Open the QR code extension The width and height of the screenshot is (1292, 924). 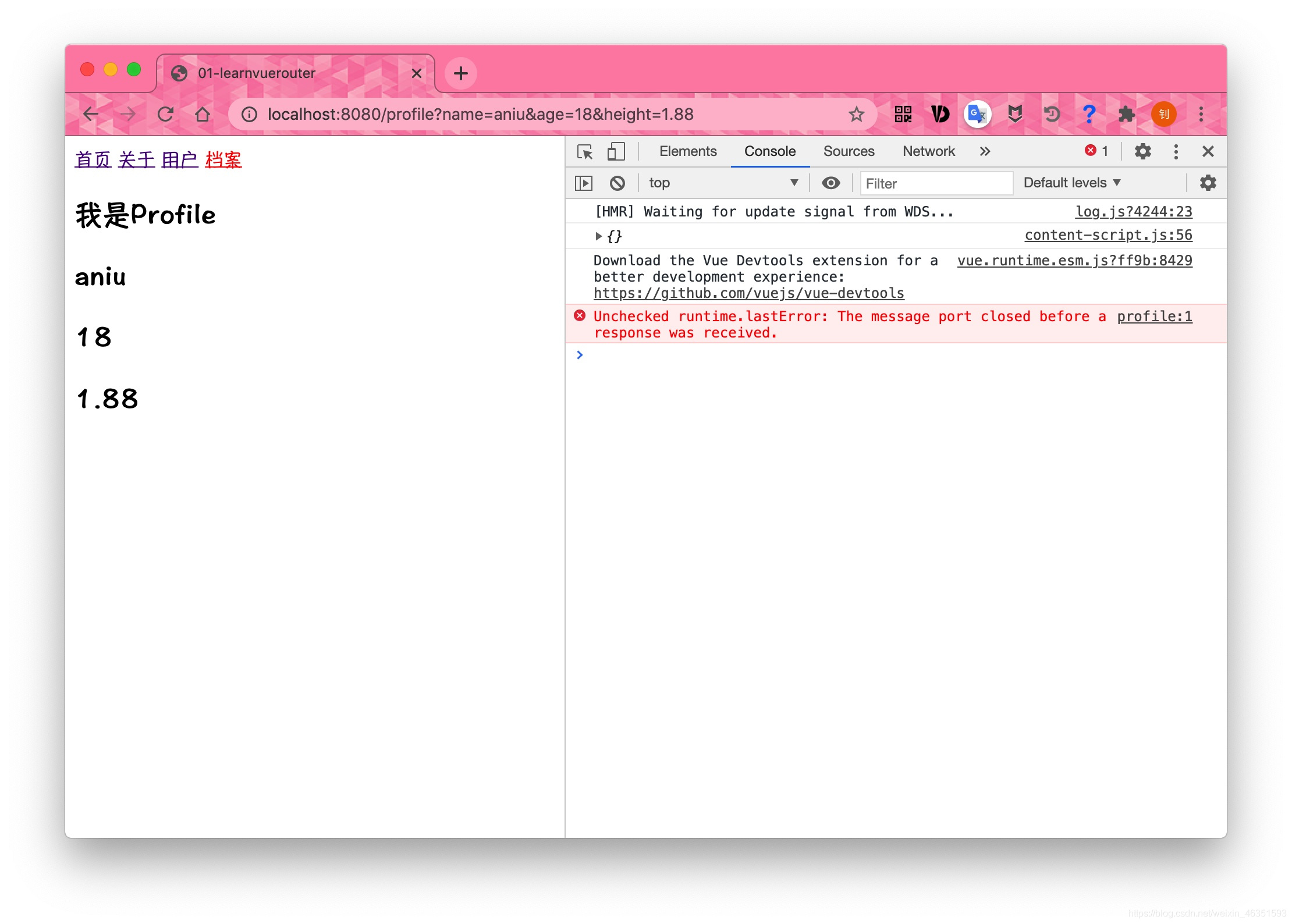(903, 114)
